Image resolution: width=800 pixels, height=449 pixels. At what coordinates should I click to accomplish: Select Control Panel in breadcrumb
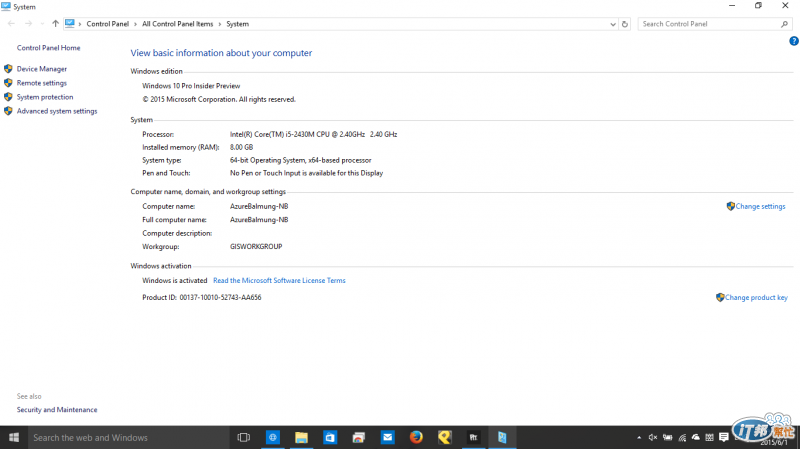pyautogui.click(x=108, y=24)
